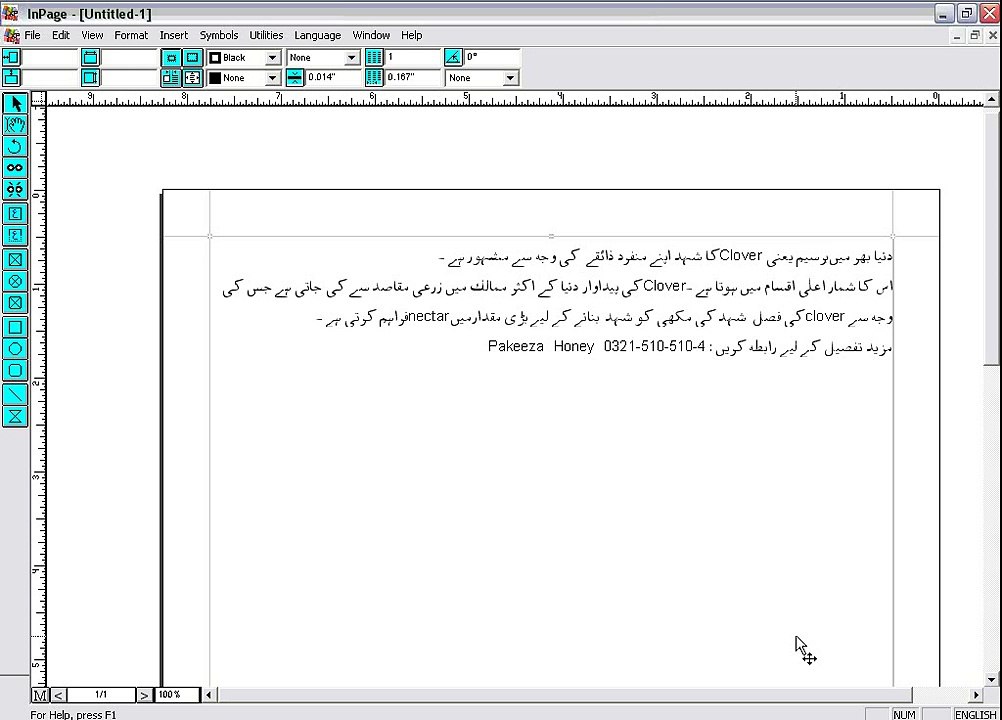This screenshot has width=1002, height=720.
Task: Select the rounded picture box tool
Action: (x=15, y=303)
